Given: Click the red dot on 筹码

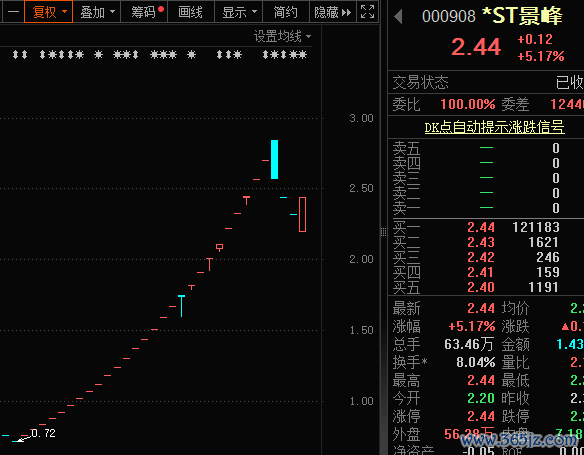Looking at the screenshot, I should [161, 9].
